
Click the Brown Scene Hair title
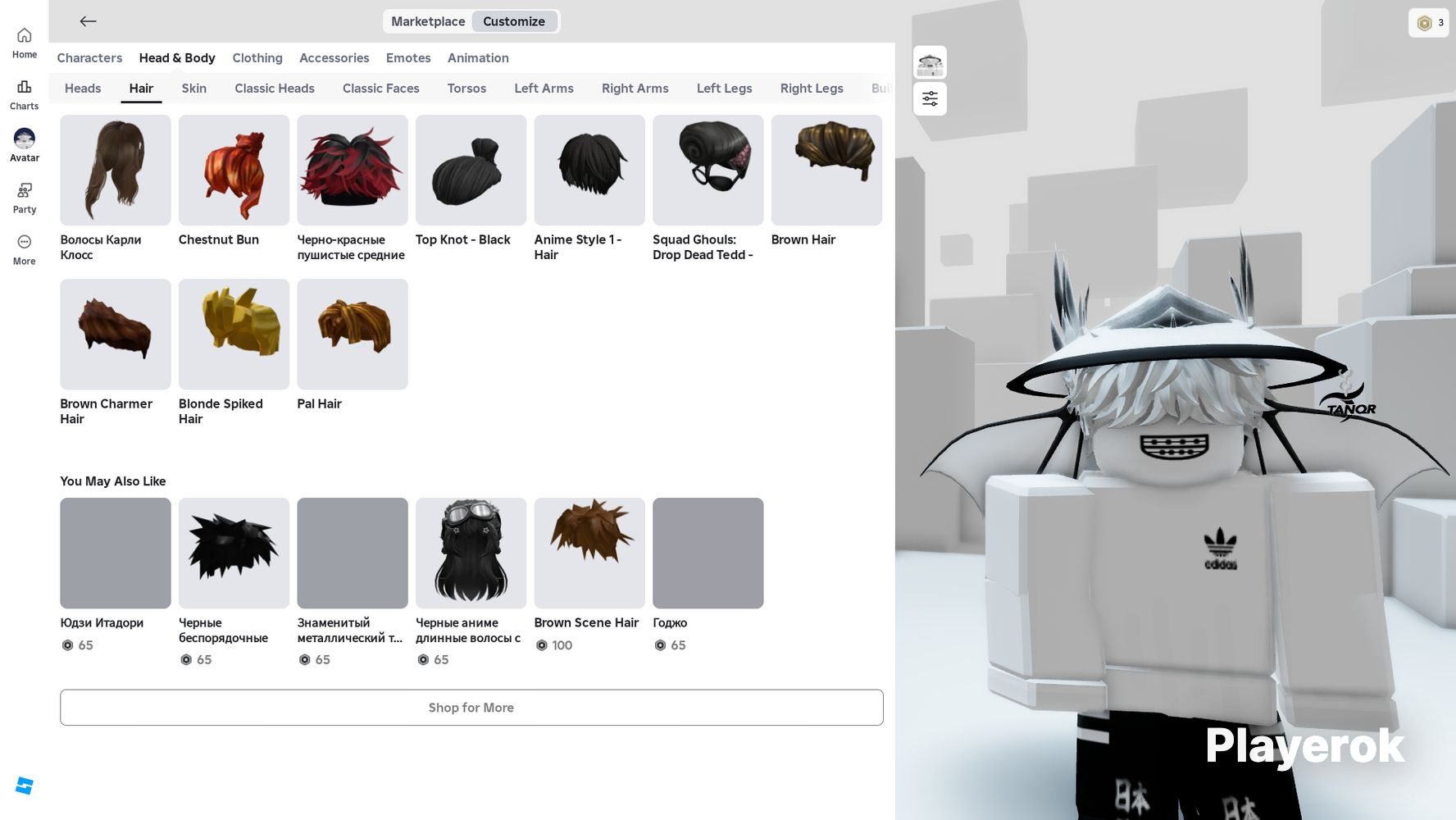coord(586,622)
